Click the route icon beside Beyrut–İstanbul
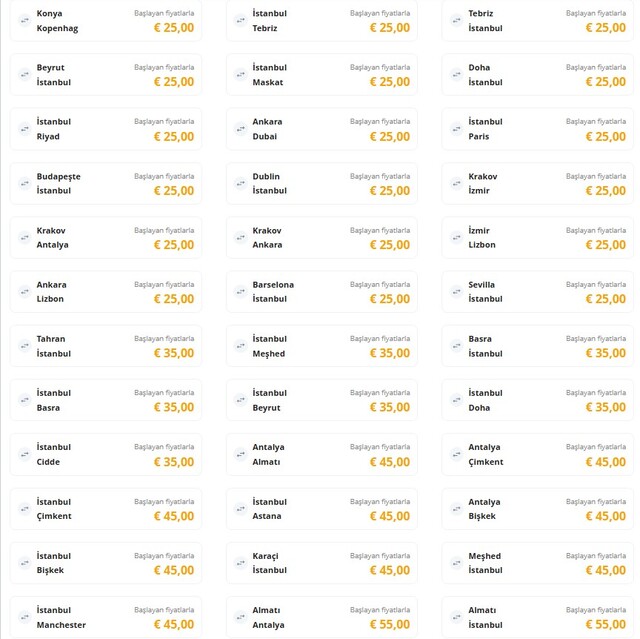The height and width of the screenshot is (639, 640). click(24, 74)
